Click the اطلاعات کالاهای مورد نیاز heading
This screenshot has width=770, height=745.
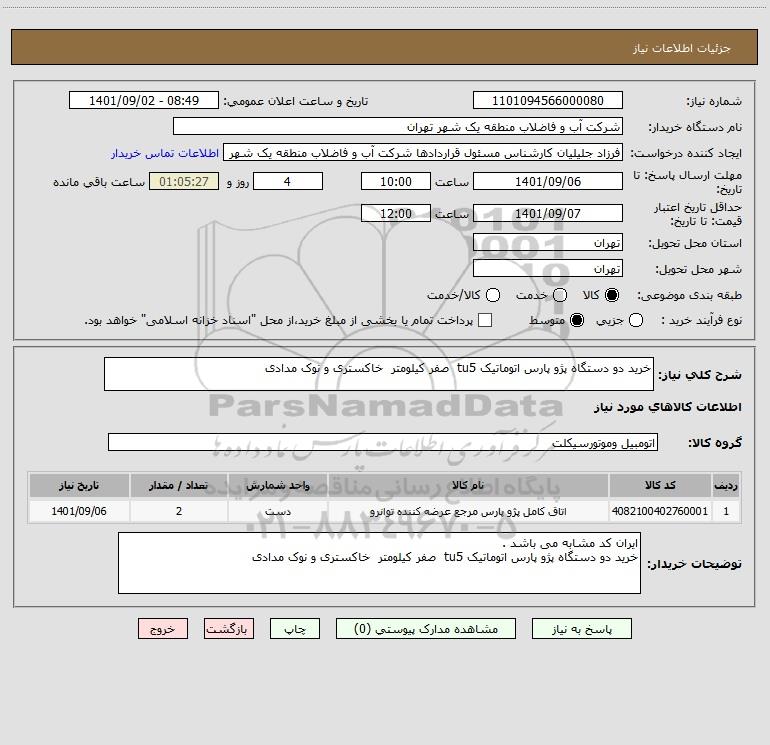[667, 407]
